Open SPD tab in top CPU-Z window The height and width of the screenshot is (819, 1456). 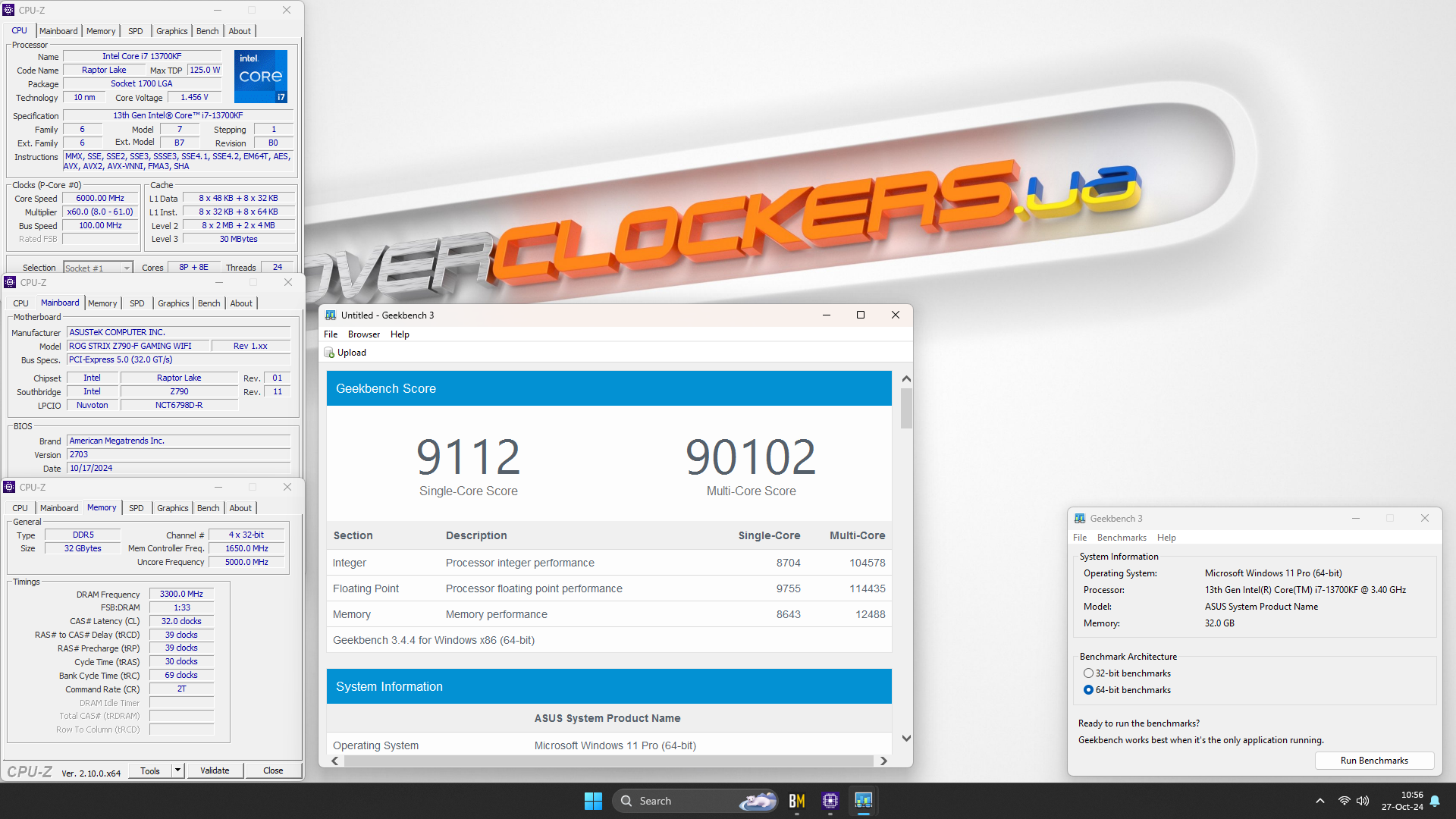136,31
